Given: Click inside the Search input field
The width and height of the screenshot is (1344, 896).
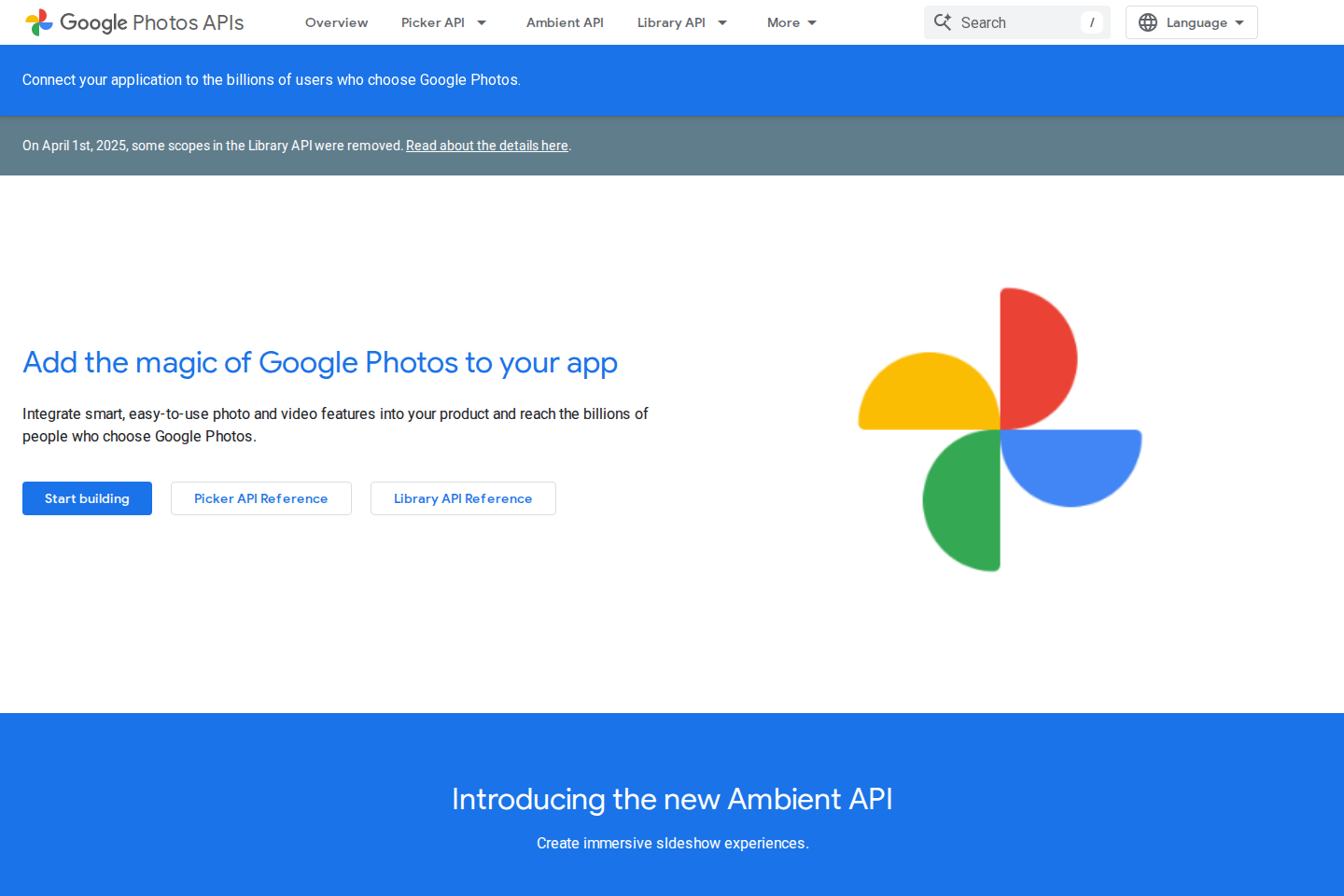Looking at the screenshot, I should [1008, 21].
